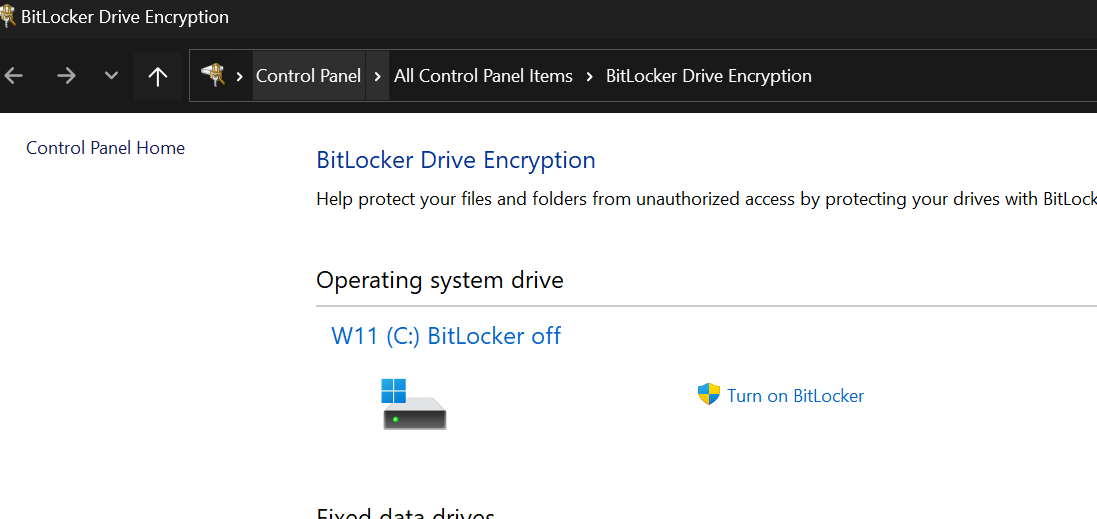Select the Control Panel breadcrumb
The height and width of the screenshot is (519, 1097).
pos(309,76)
